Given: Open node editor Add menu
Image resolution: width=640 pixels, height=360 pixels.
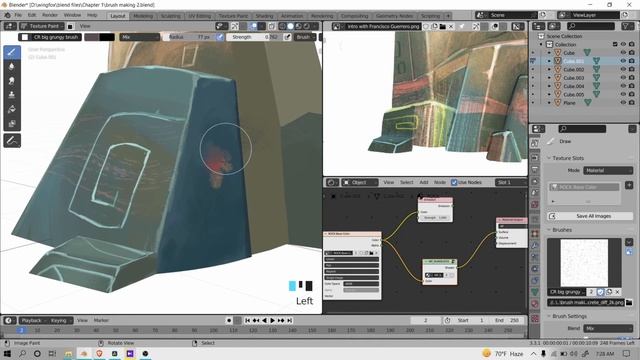Looking at the screenshot, I should (424, 182).
